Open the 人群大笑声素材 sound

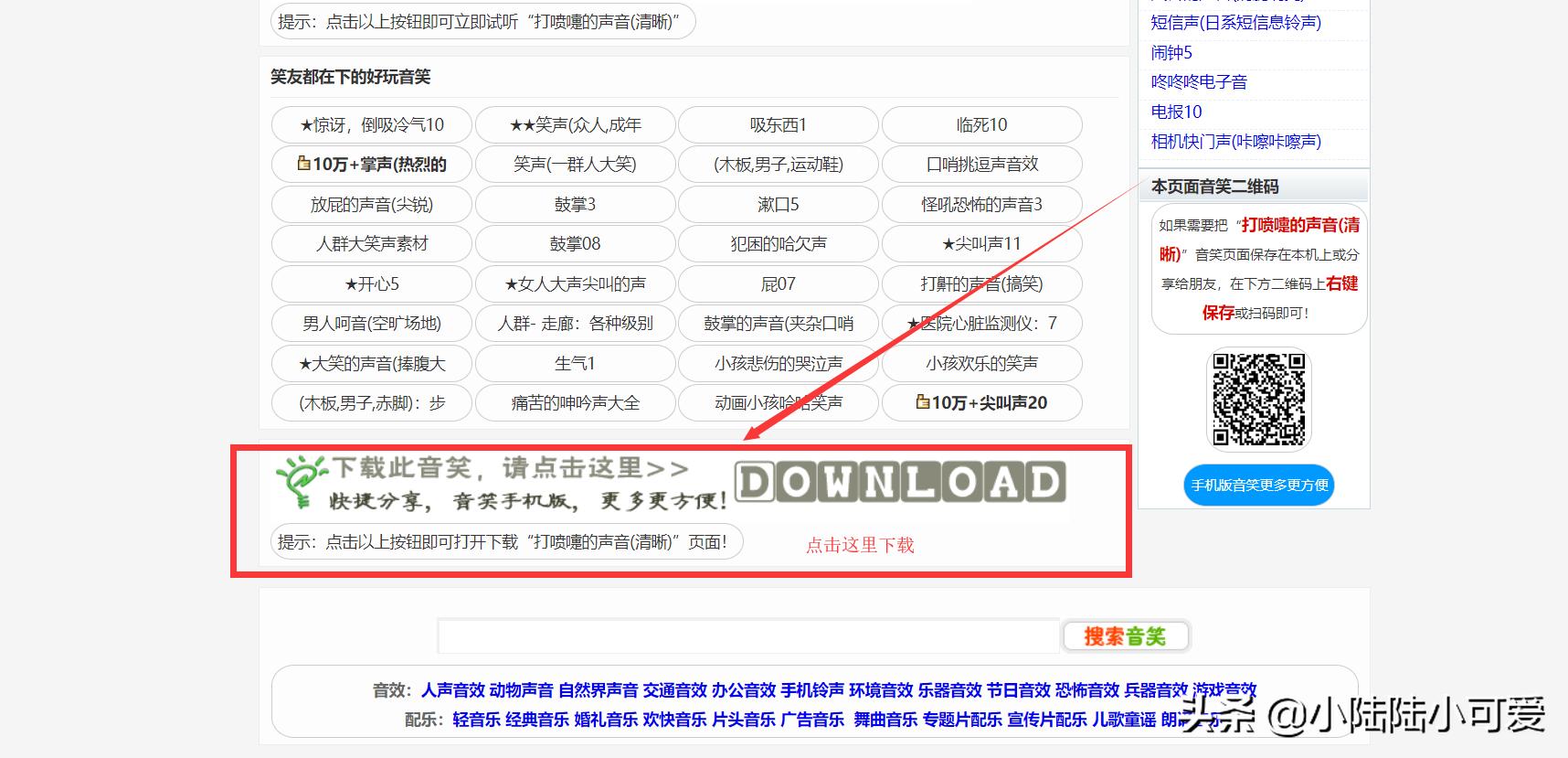click(372, 244)
